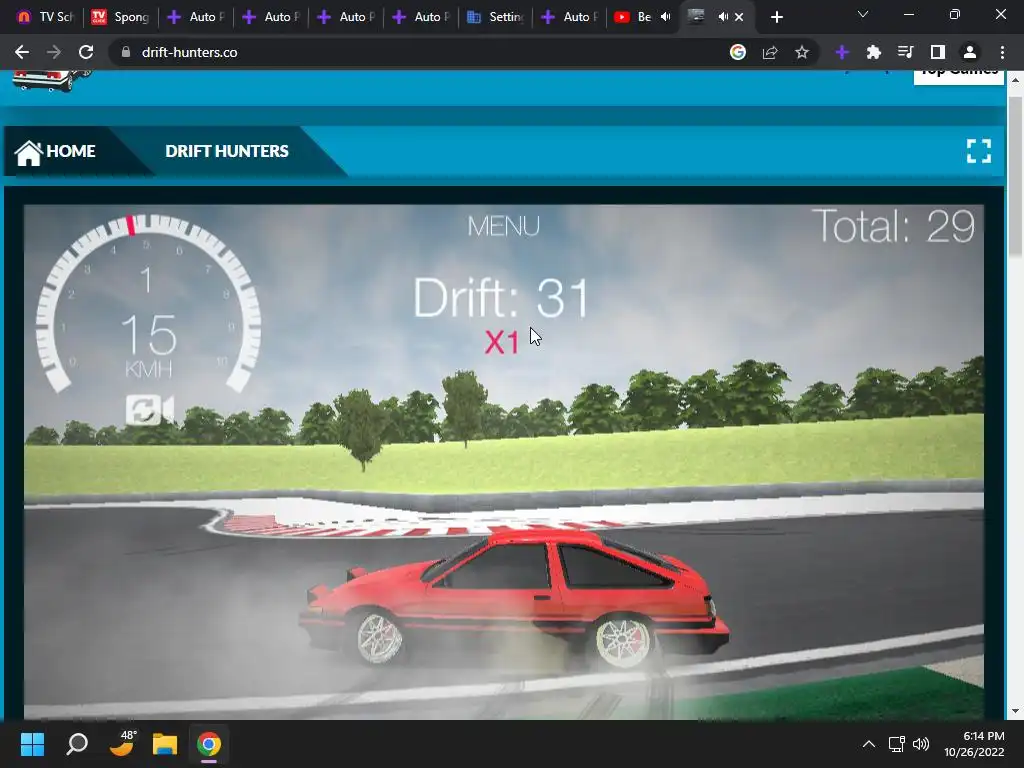This screenshot has height=768, width=1024.
Task: Click the red drifting car
Action: tap(514, 600)
